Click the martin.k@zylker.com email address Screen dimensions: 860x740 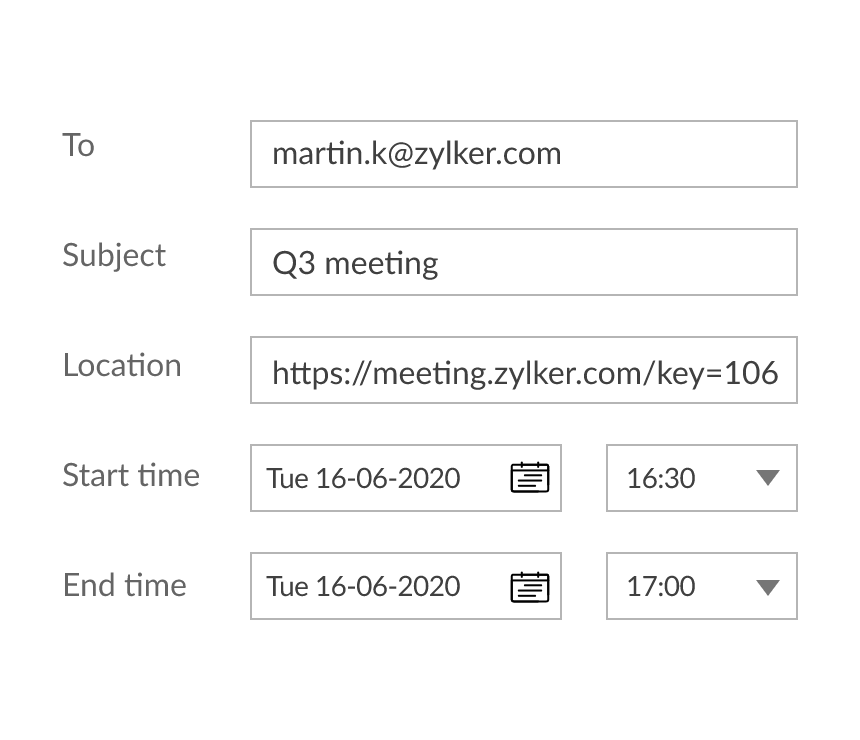416,154
